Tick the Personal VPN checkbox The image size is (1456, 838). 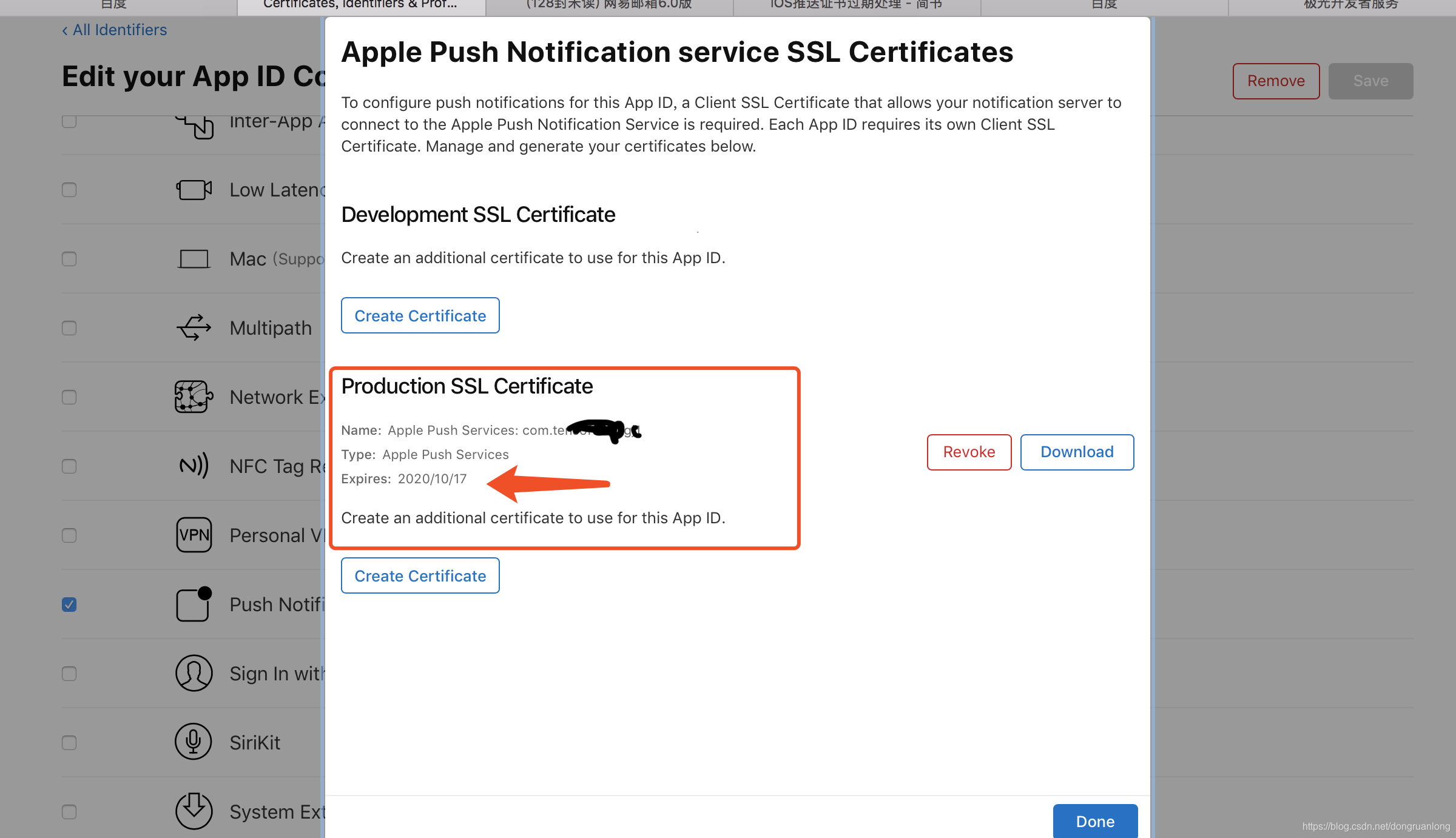pos(69,535)
